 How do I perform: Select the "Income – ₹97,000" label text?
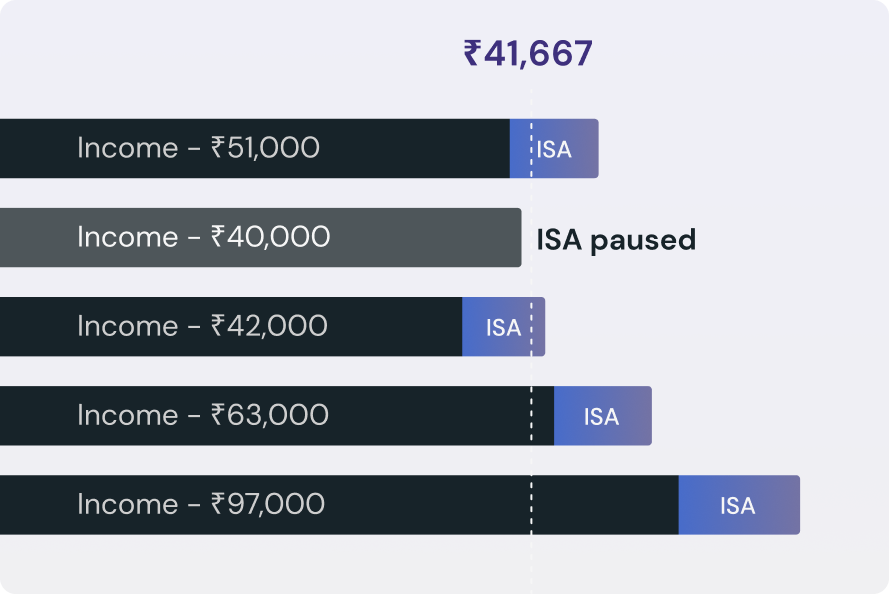pyautogui.click(x=201, y=504)
